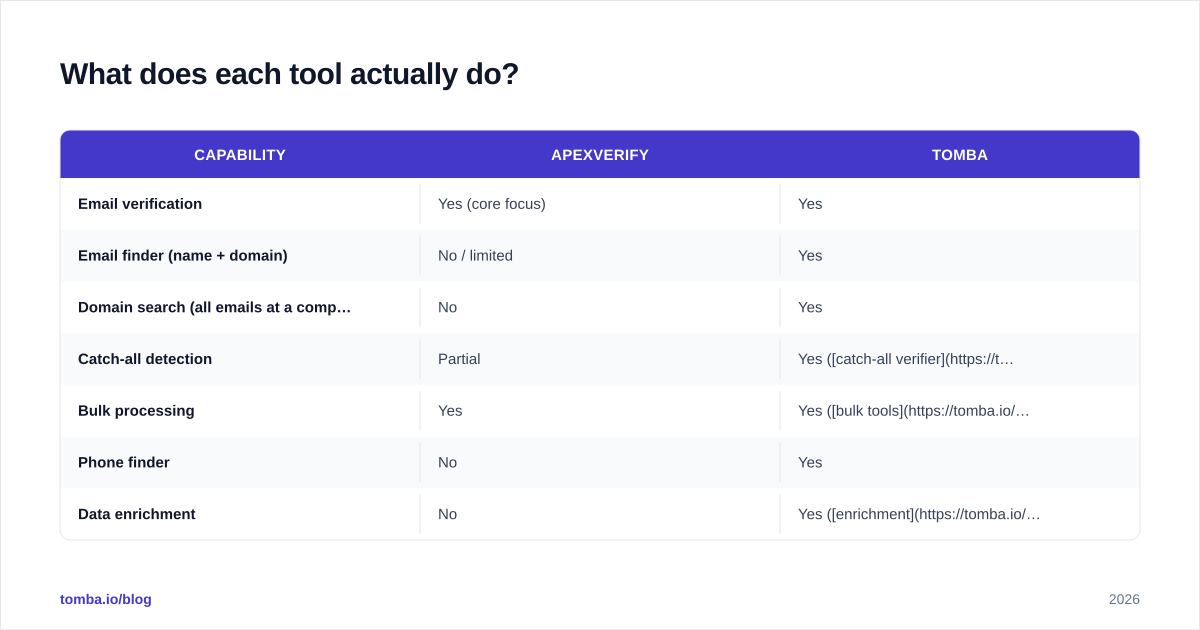Select the "Catch-all detection" row label

pos(145,359)
